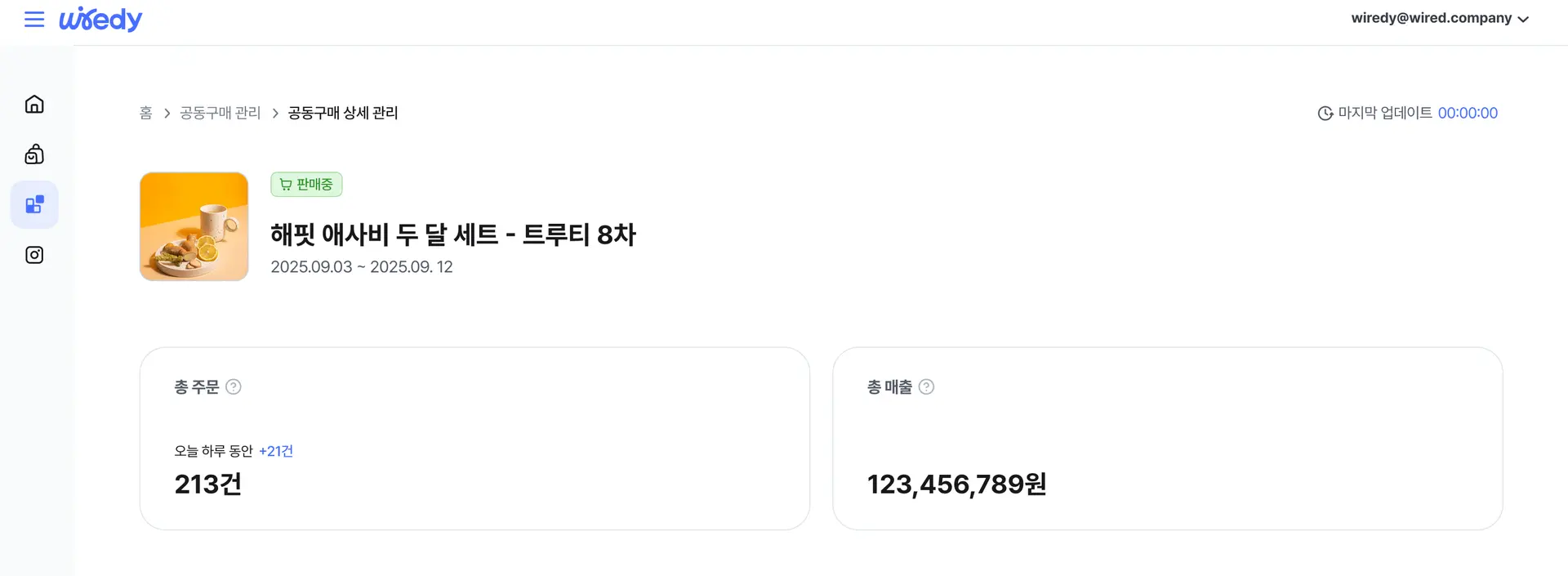Select the 총 매출 revenue card
The height and width of the screenshot is (576, 1568).
[x=1167, y=439]
